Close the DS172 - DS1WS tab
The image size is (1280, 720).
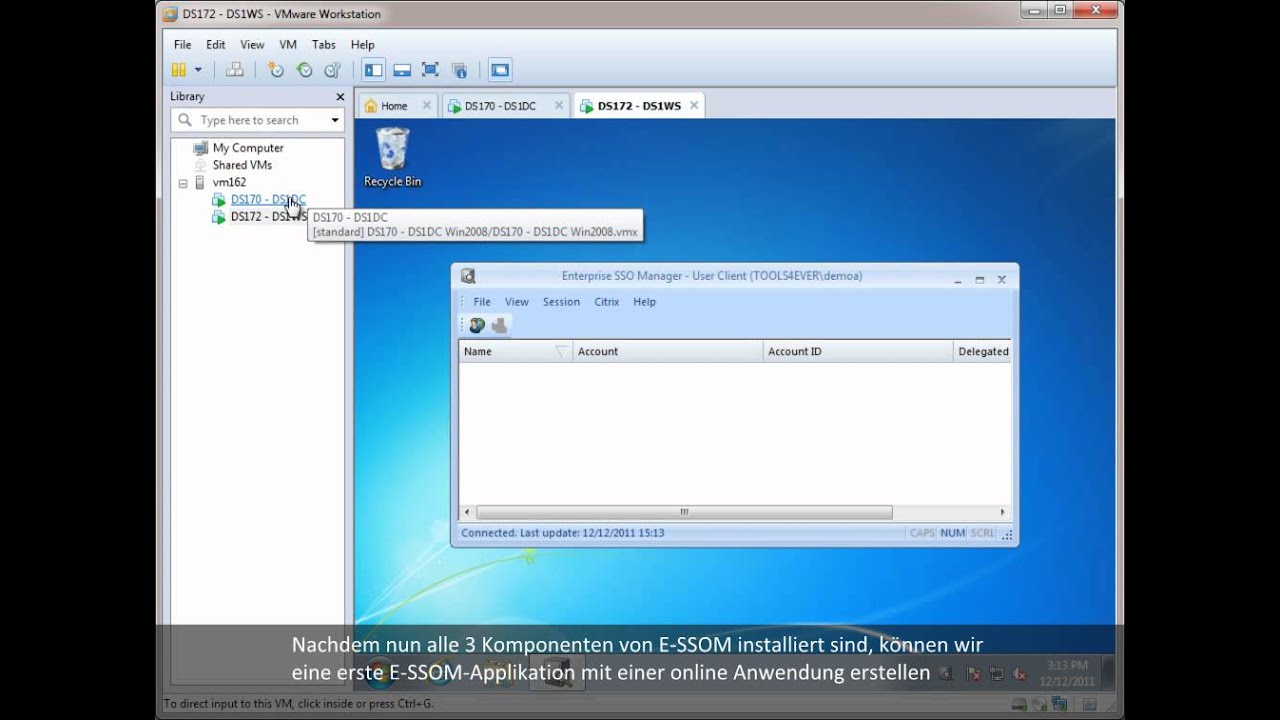tap(694, 105)
